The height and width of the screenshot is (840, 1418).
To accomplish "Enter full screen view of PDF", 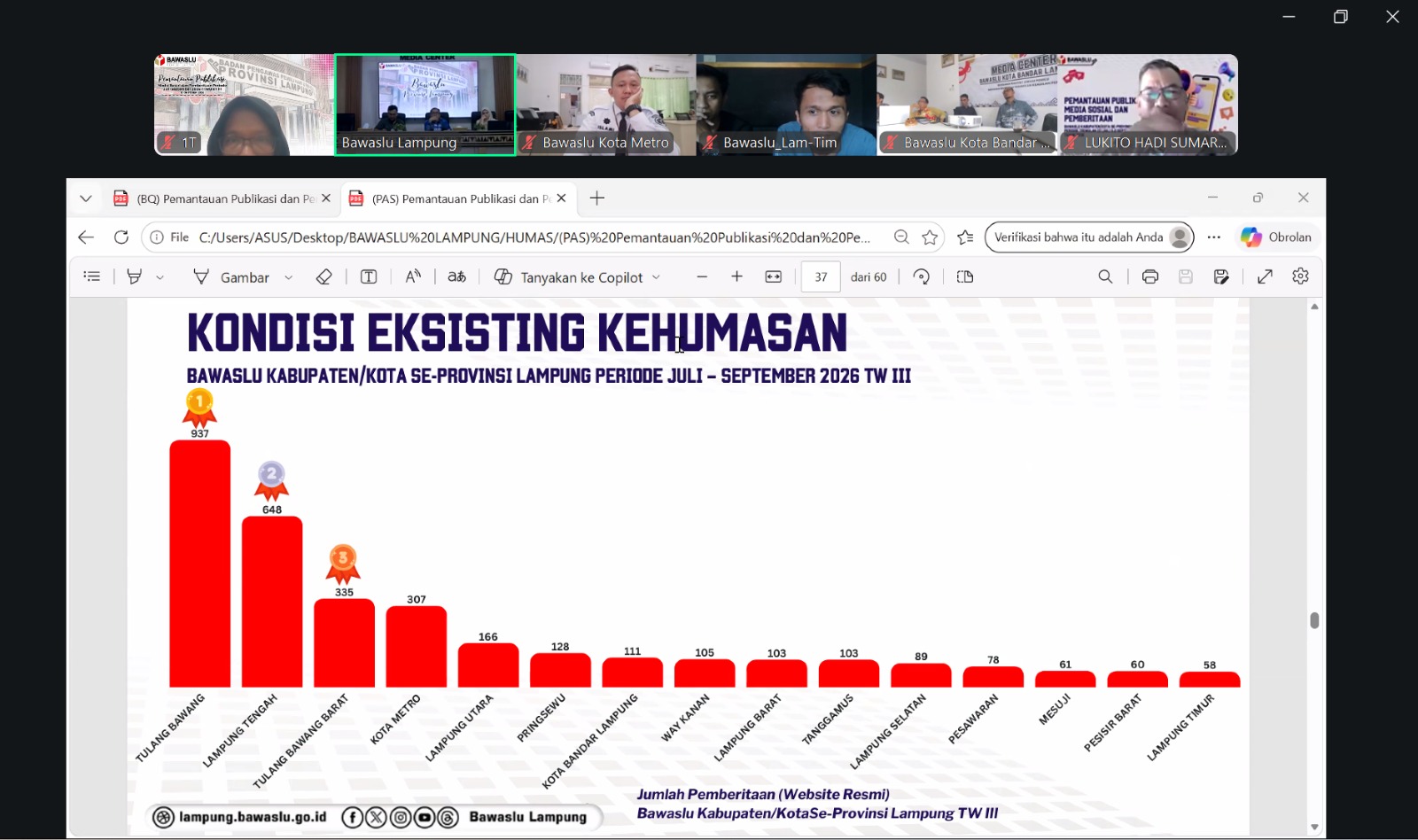I will (1265, 276).
